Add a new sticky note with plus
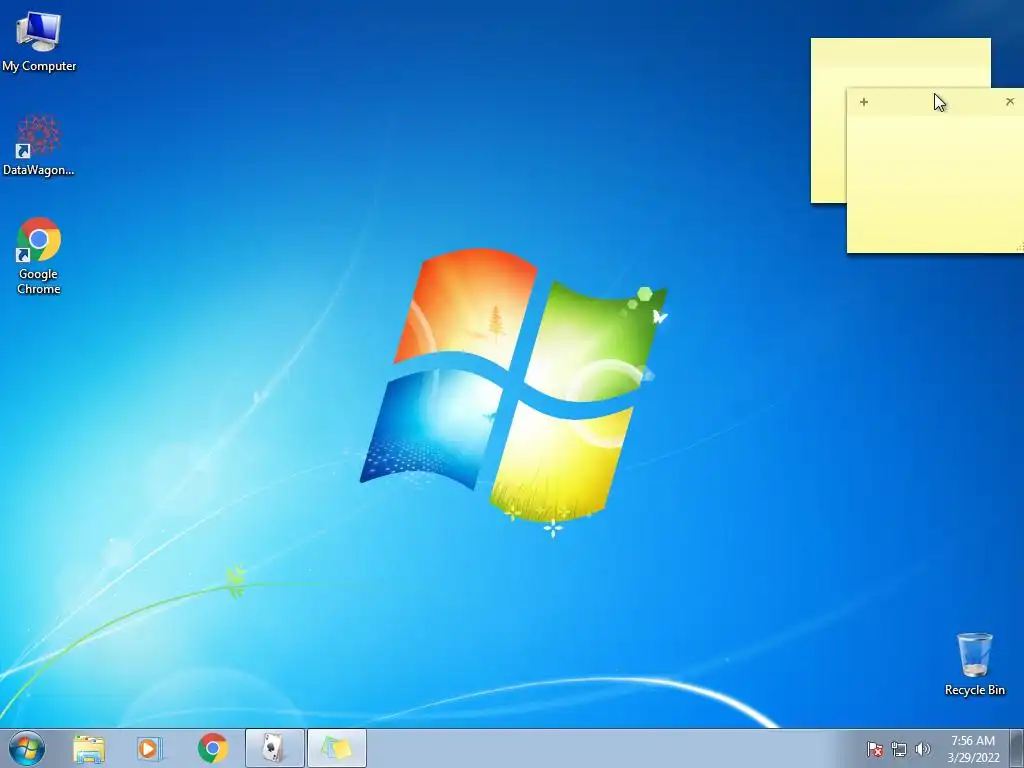This screenshot has width=1024, height=768. [863, 102]
